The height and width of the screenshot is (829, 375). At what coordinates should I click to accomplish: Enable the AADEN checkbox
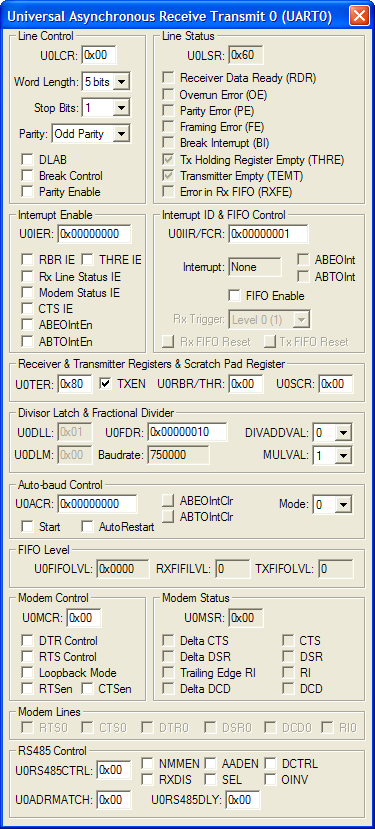[x=210, y=763]
